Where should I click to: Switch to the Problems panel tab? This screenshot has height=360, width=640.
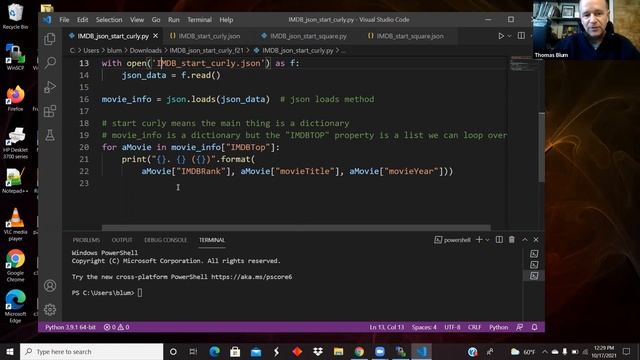[x=86, y=240]
